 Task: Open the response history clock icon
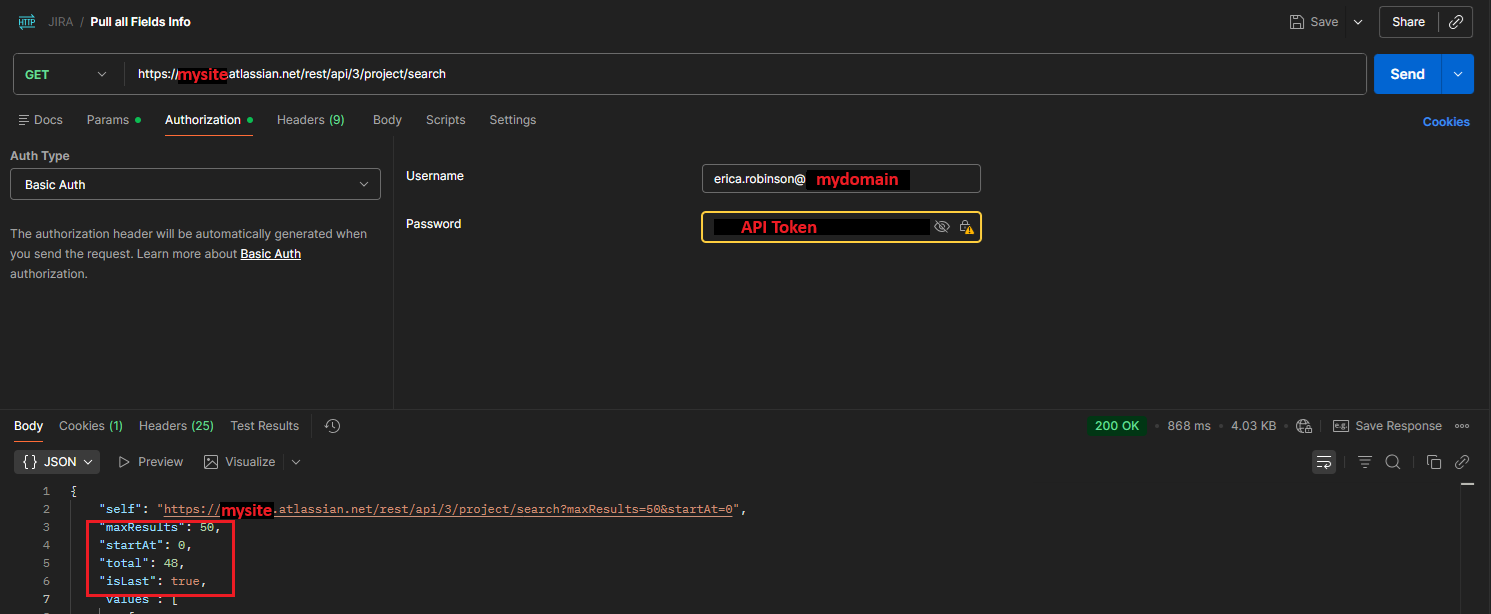pos(333,426)
